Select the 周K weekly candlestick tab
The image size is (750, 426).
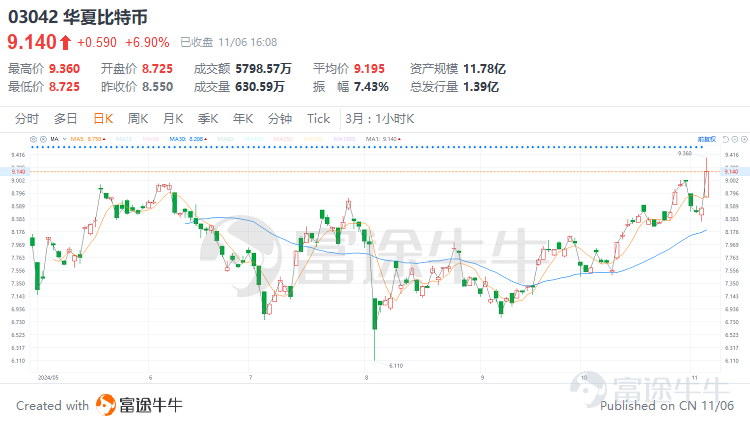point(138,119)
